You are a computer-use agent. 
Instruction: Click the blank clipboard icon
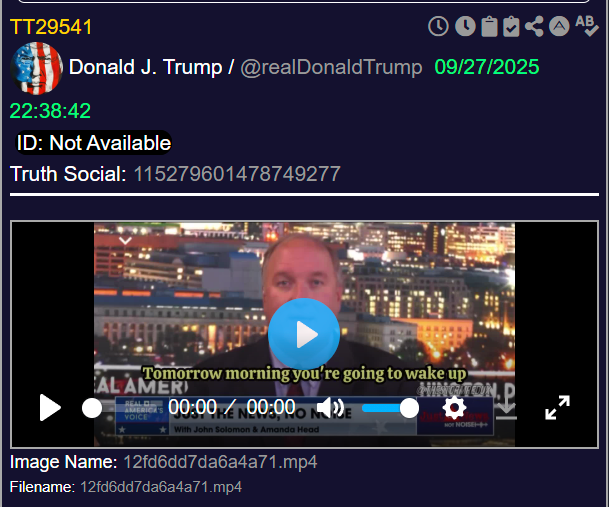point(489,26)
